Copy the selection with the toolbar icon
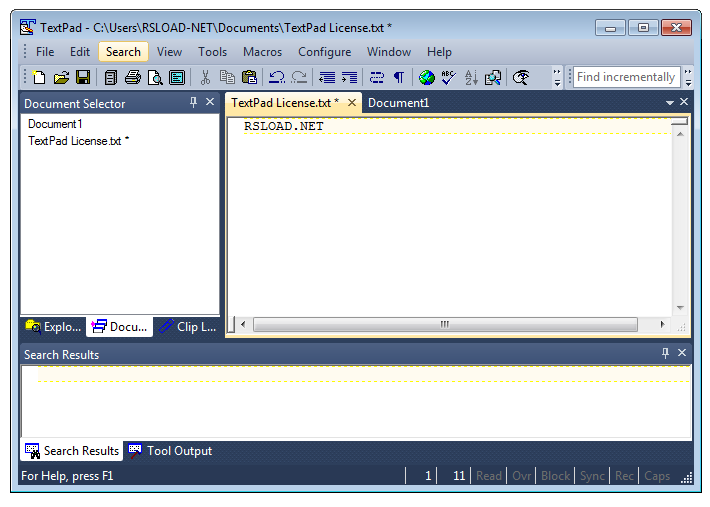 point(227,77)
